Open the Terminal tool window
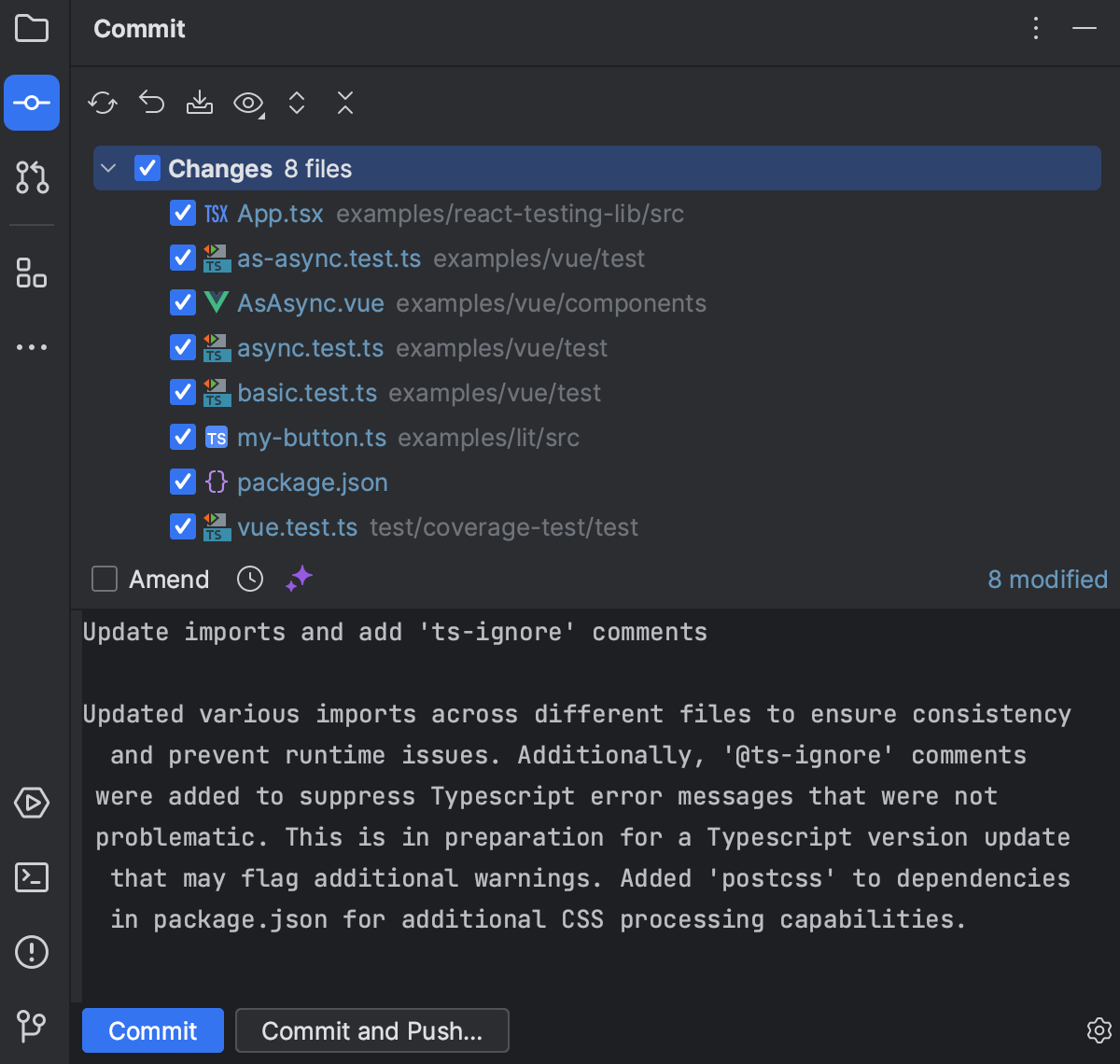 click(x=32, y=877)
